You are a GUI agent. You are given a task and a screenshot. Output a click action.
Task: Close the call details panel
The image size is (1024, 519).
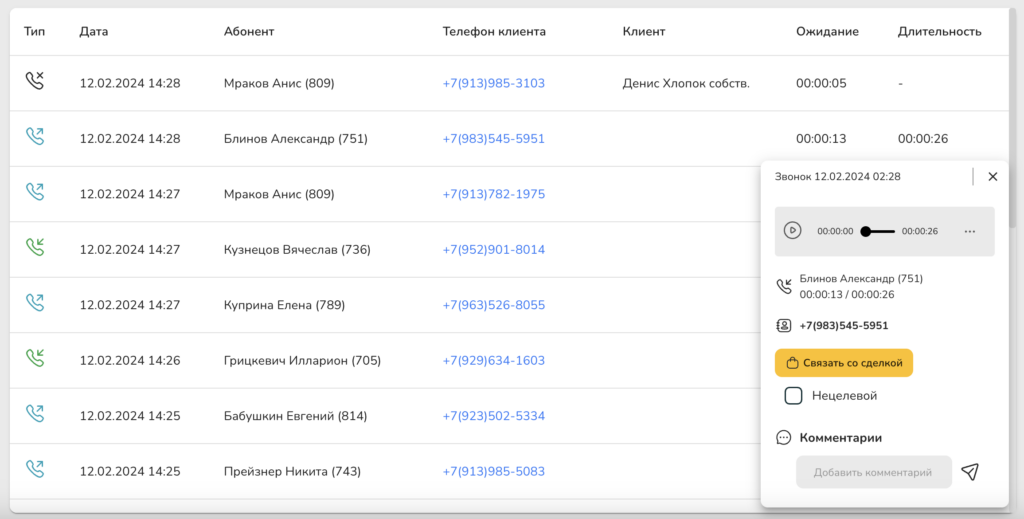[992, 176]
